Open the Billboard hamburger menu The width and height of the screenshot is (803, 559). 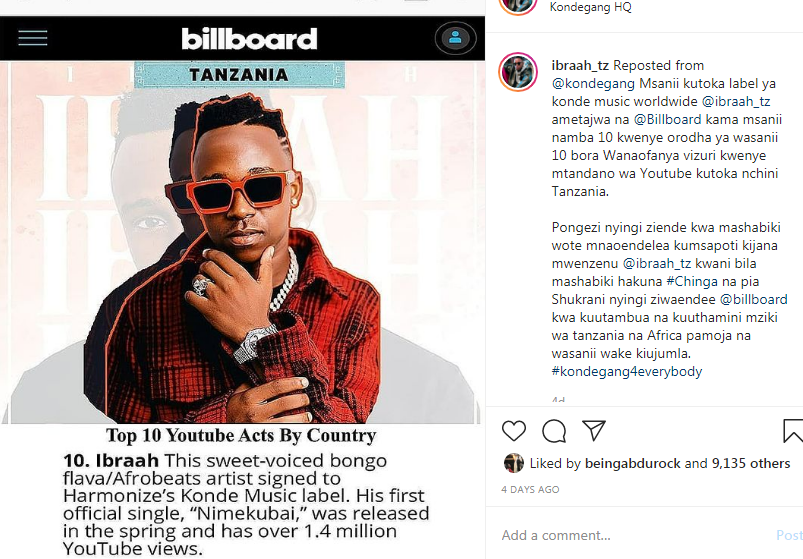33,38
